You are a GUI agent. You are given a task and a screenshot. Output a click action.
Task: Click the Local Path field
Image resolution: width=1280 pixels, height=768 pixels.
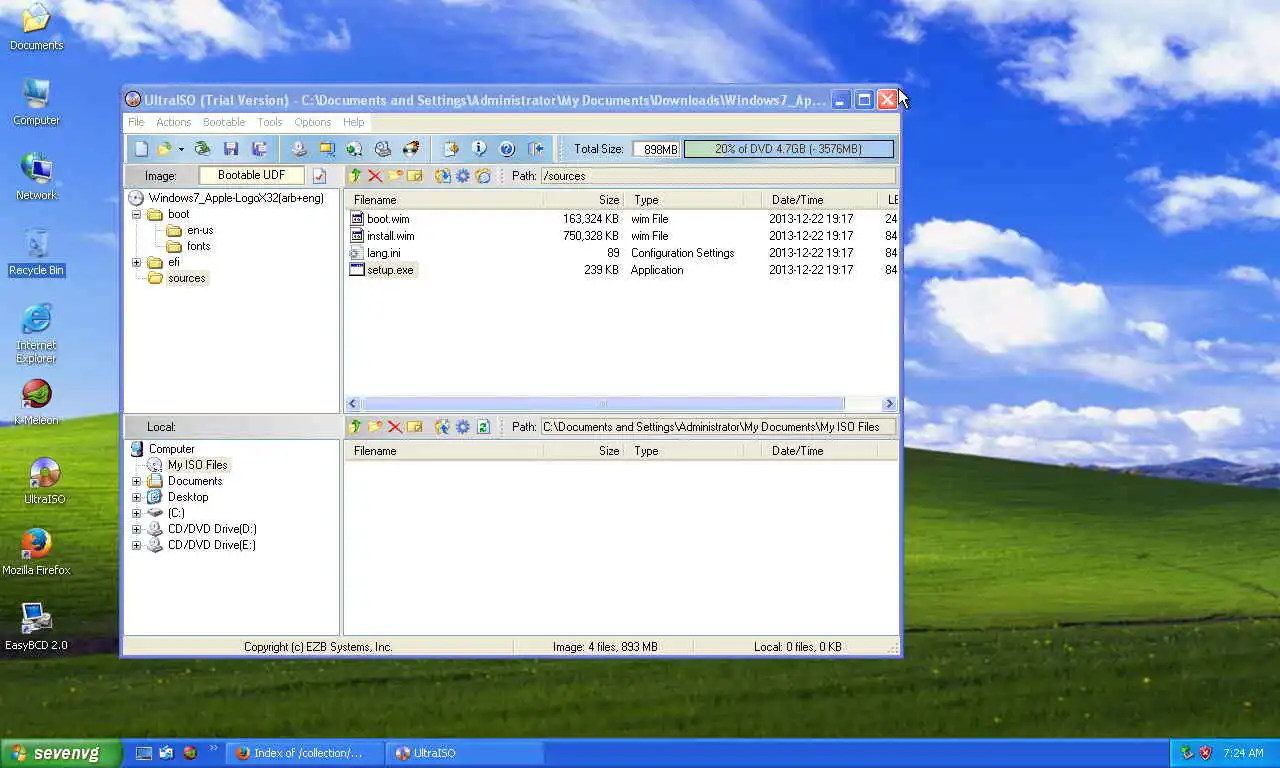click(x=717, y=427)
